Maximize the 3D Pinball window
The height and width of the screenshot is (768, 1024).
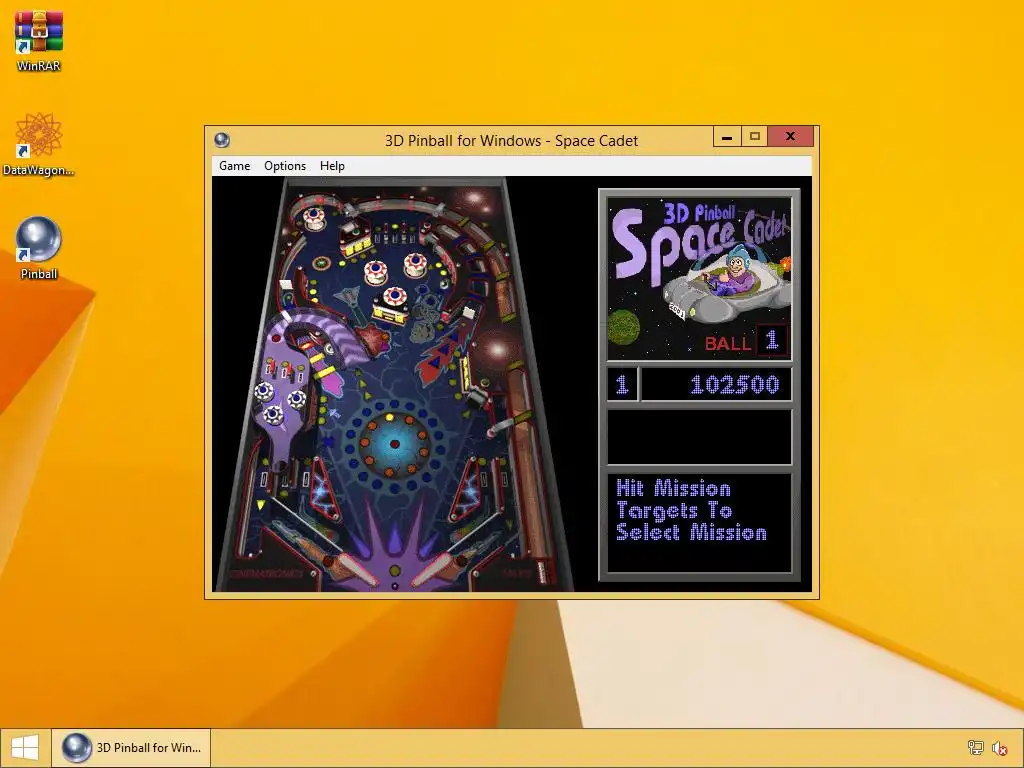pos(755,136)
